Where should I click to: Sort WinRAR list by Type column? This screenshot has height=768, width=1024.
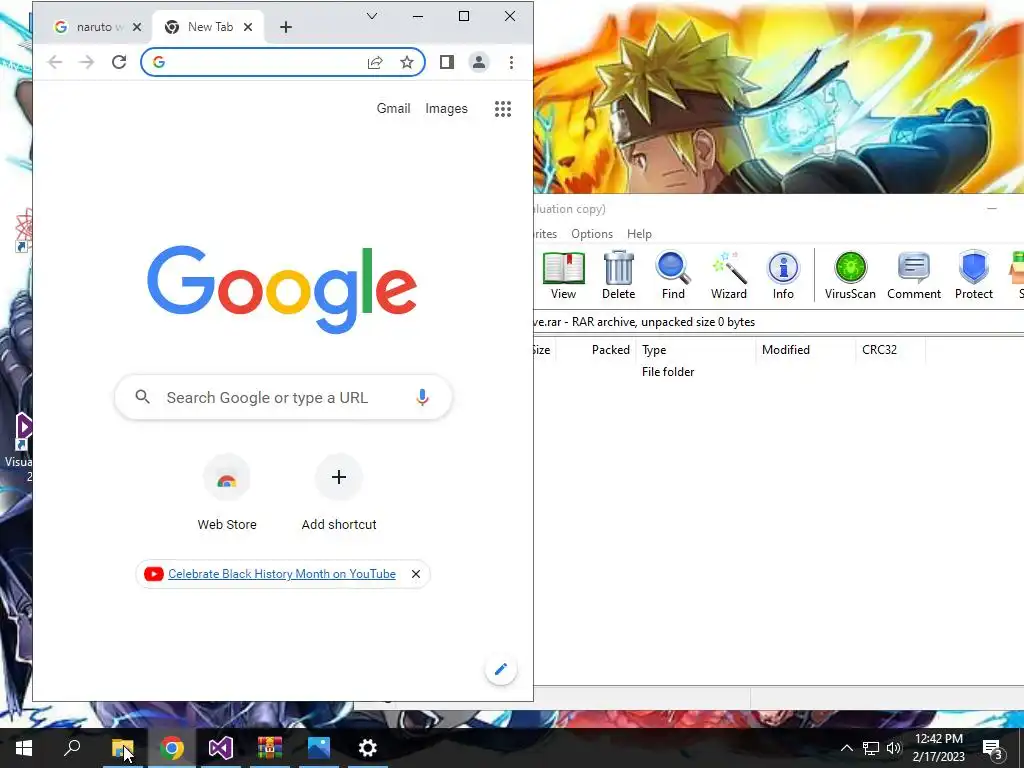pyautogui.click(x=696, y=349)
